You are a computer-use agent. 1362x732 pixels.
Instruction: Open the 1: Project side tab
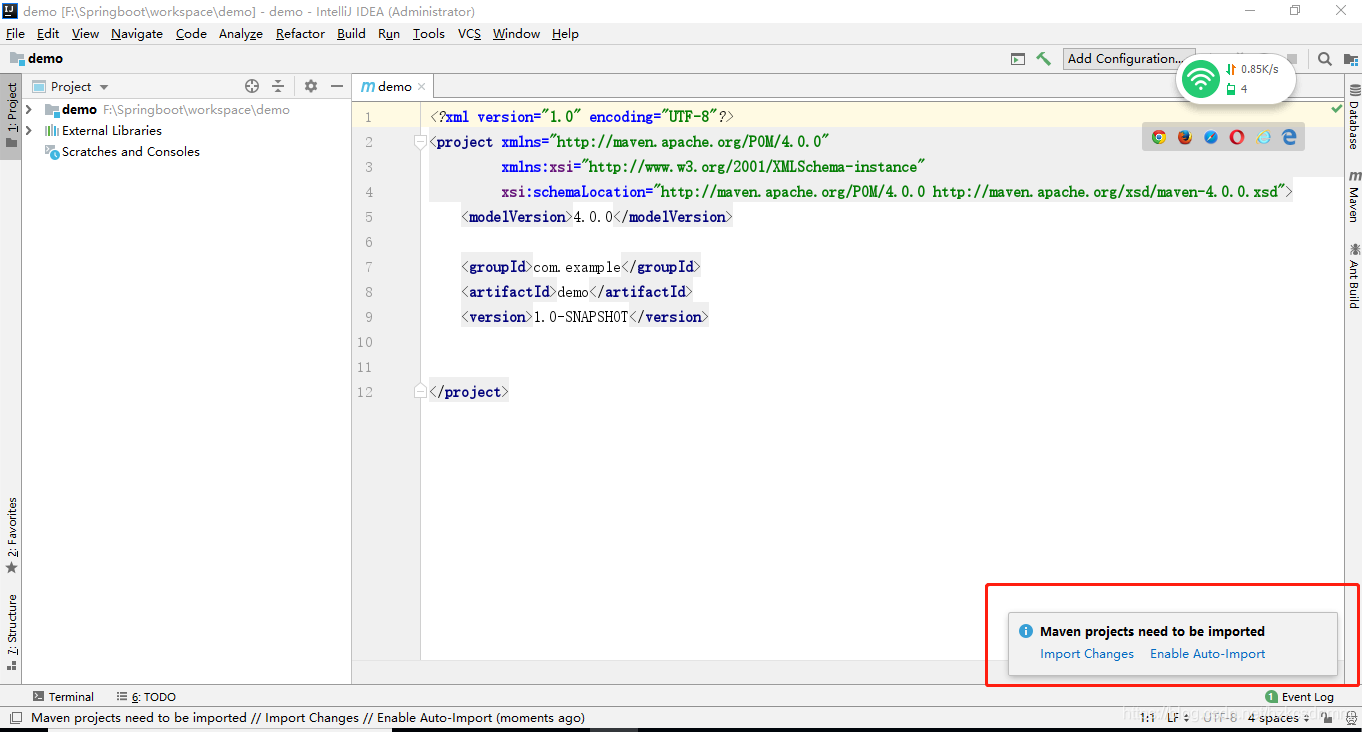coord(12,115)
